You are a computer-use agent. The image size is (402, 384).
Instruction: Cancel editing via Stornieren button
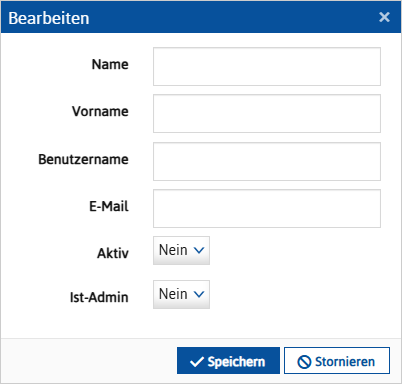coord(337,361)
